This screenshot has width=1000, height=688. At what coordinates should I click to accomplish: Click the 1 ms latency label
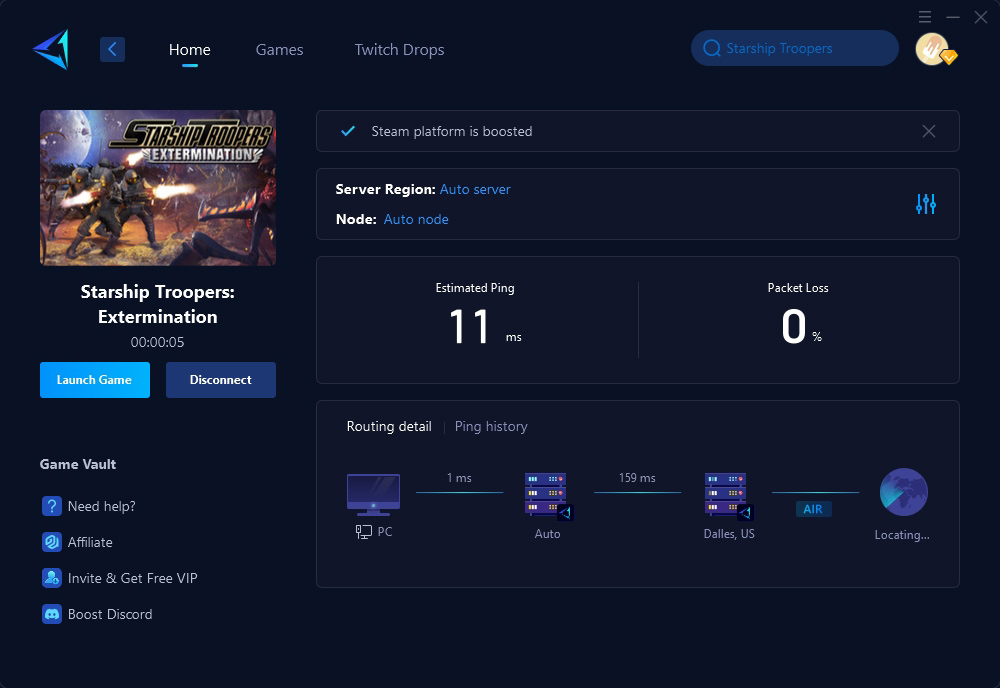coord(459,478)
